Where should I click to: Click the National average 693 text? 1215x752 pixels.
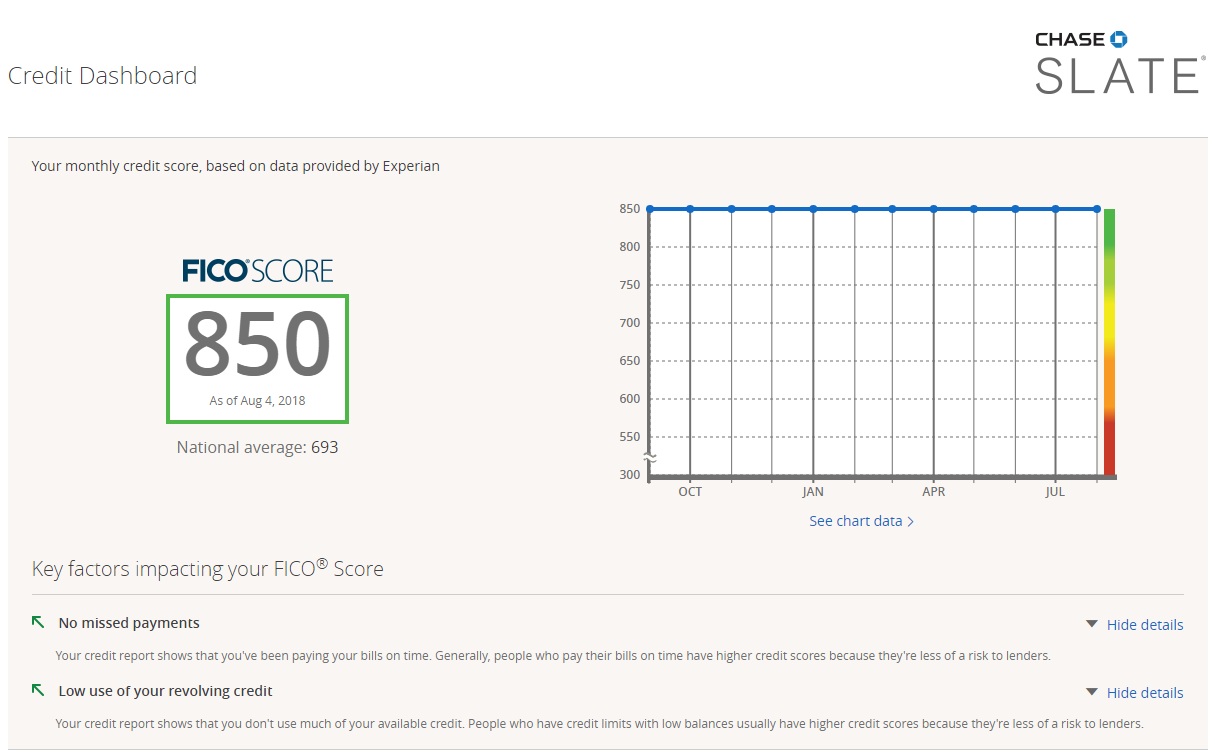pos(257,447)
